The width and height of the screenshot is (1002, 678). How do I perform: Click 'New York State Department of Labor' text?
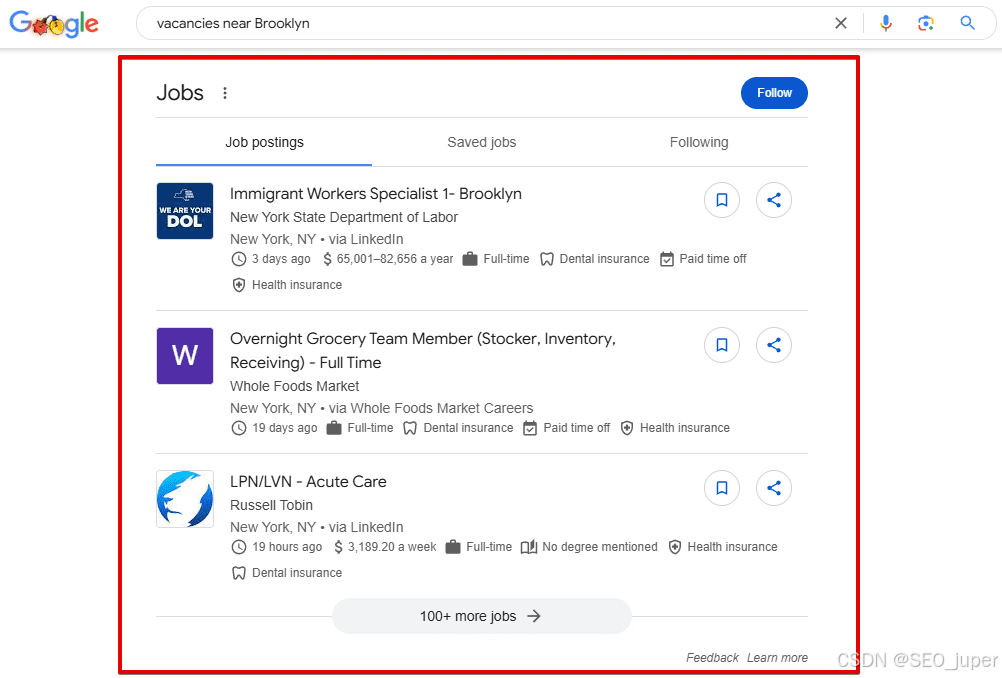click(x=344, y=217)
